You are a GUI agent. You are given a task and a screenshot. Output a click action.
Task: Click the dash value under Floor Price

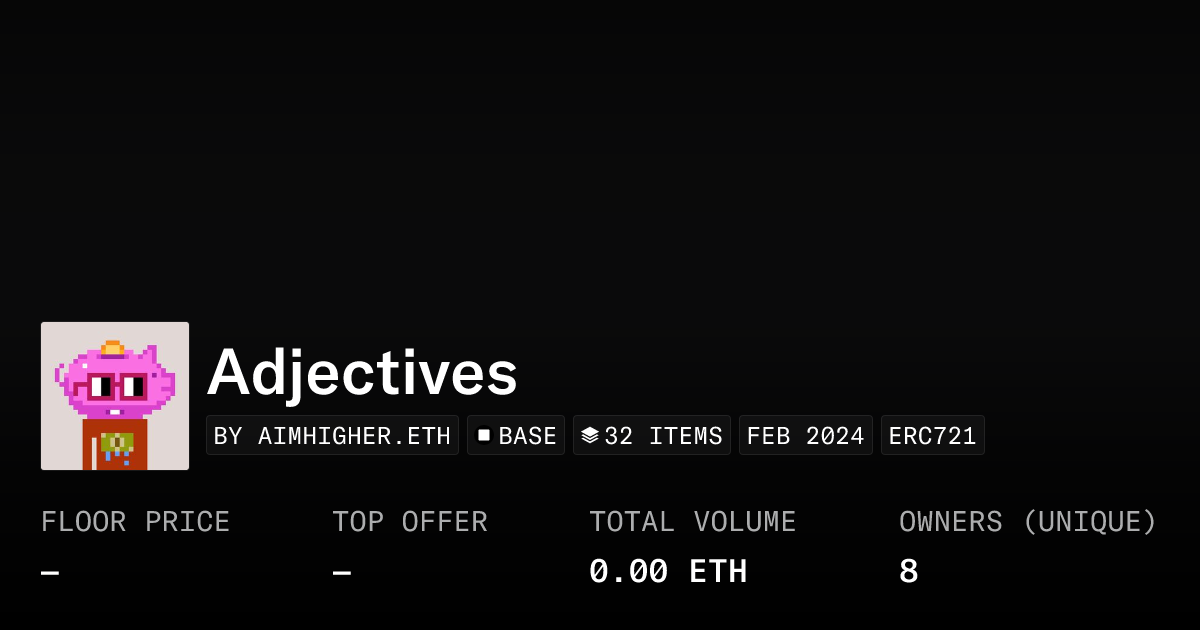50,573
